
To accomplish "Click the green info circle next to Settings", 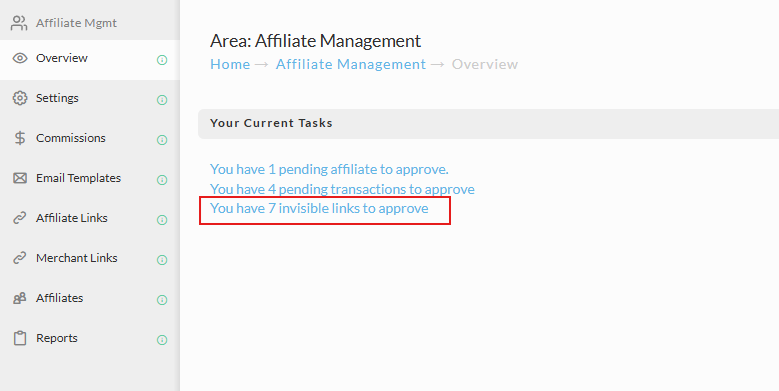I will pos(162,100).
